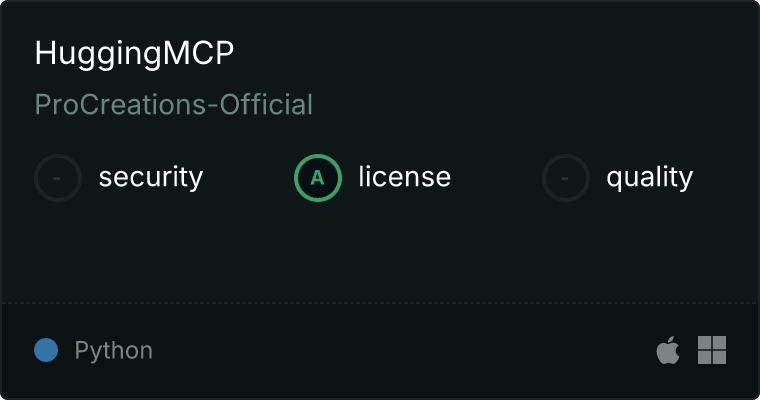Click the quality label text
The image size is (760, 400).
pos(649,178)
